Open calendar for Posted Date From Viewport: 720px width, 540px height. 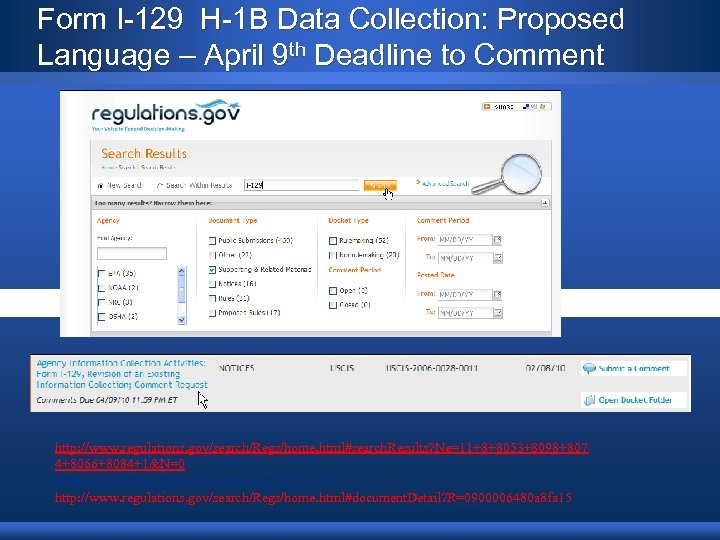(498, 294)
